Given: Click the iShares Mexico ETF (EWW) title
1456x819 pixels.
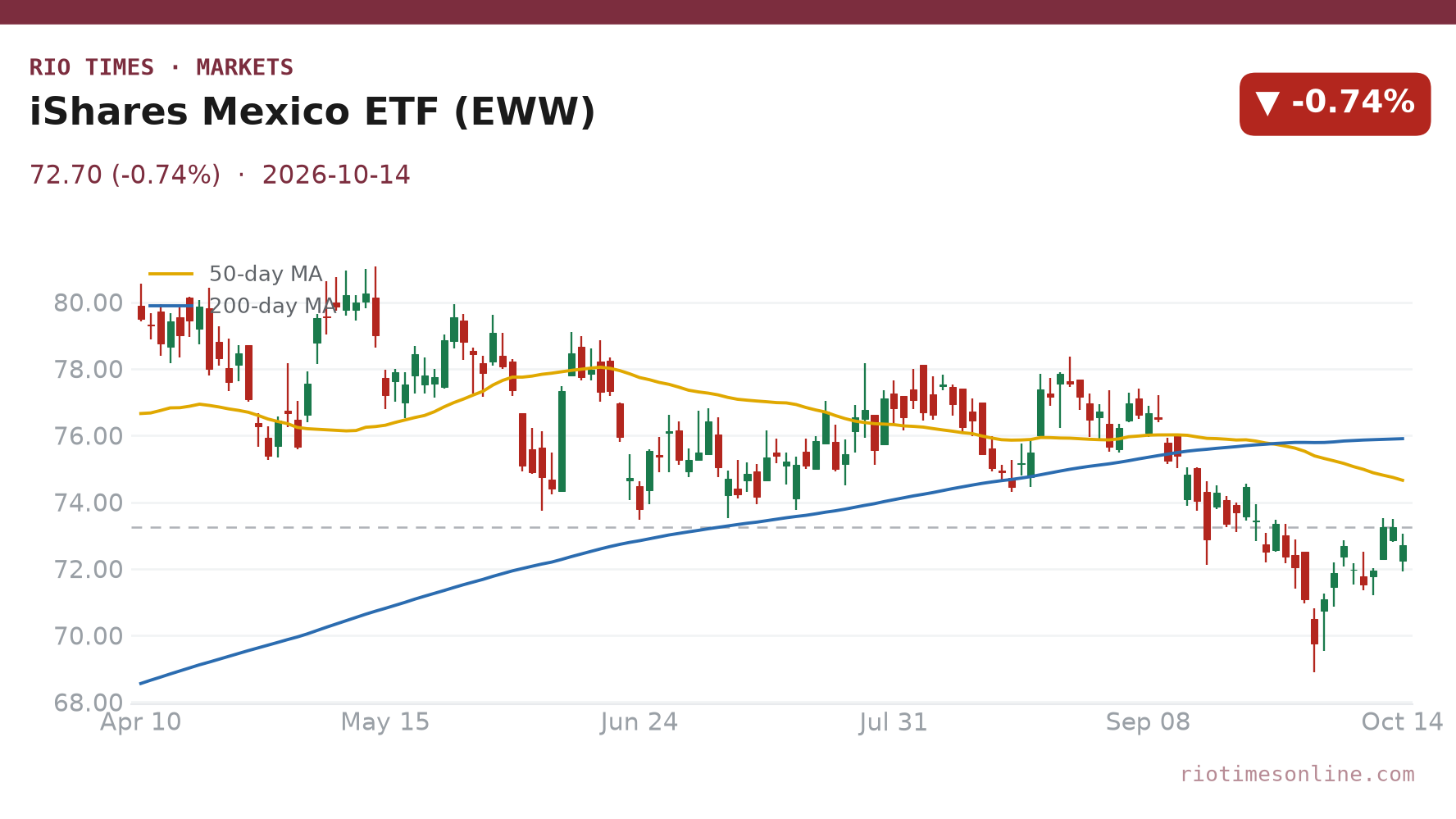Looking at the screenshot, I should click(312, 112).
